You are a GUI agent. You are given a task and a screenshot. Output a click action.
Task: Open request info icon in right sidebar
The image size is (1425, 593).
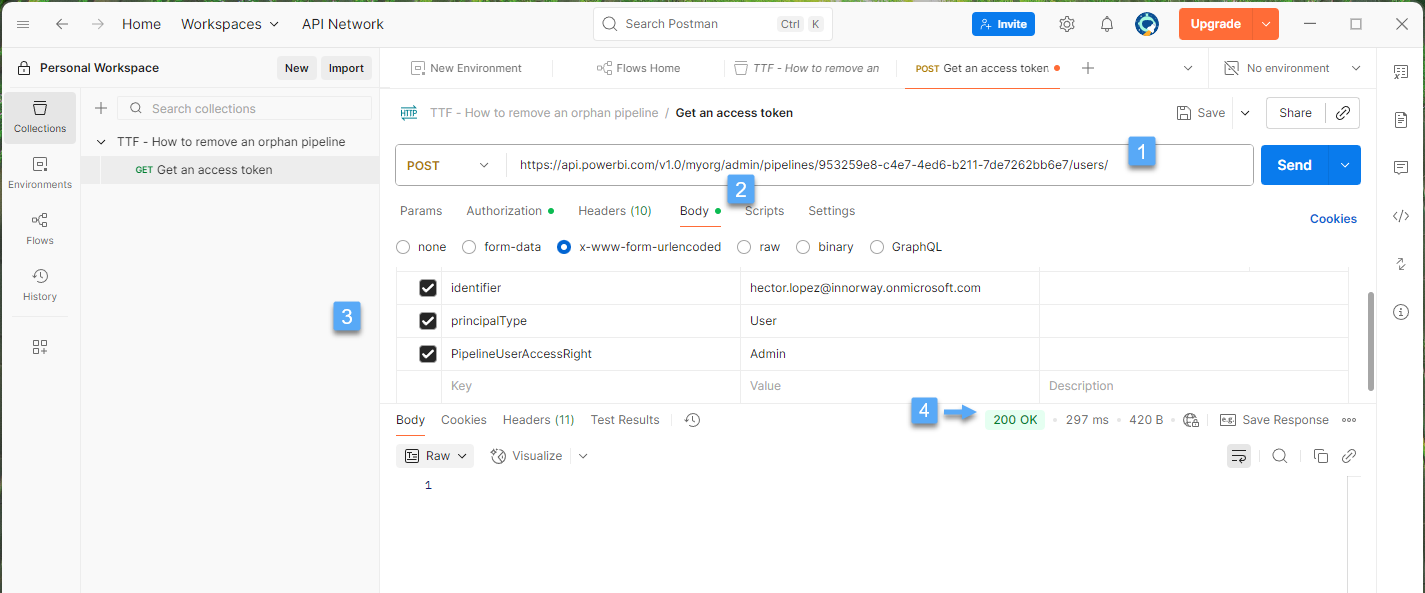click(1401, 312)
